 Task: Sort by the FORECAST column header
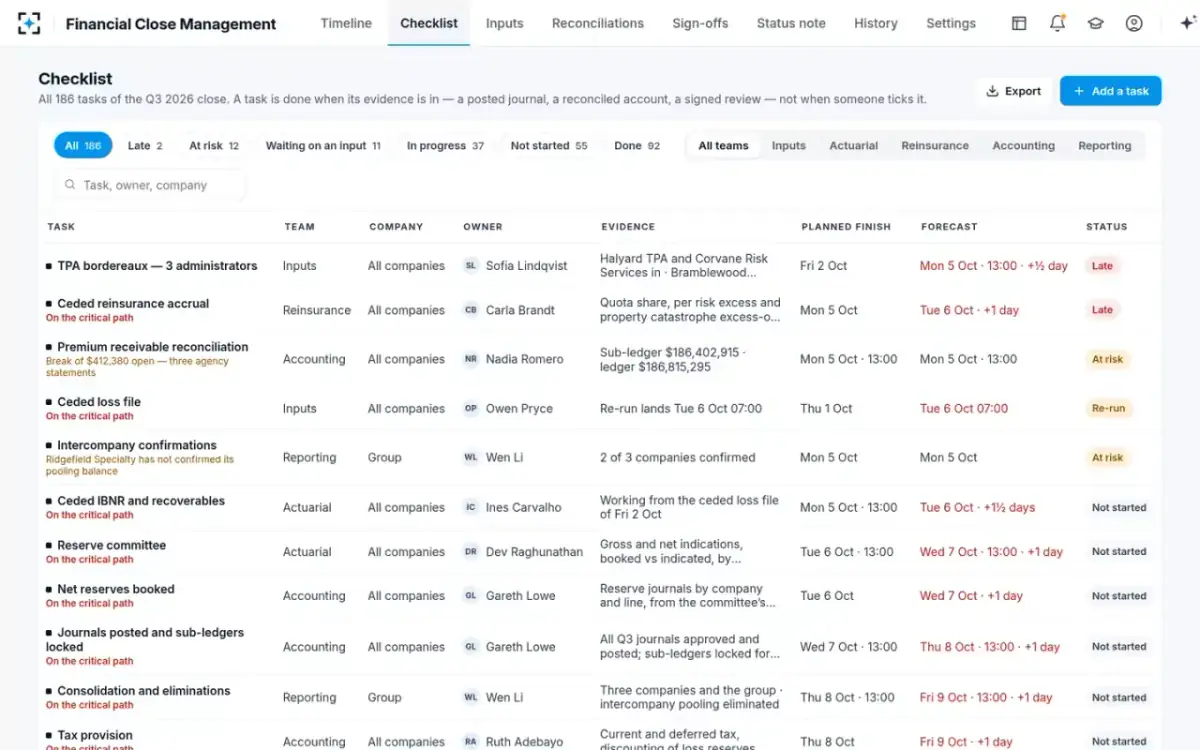[949, 227]
